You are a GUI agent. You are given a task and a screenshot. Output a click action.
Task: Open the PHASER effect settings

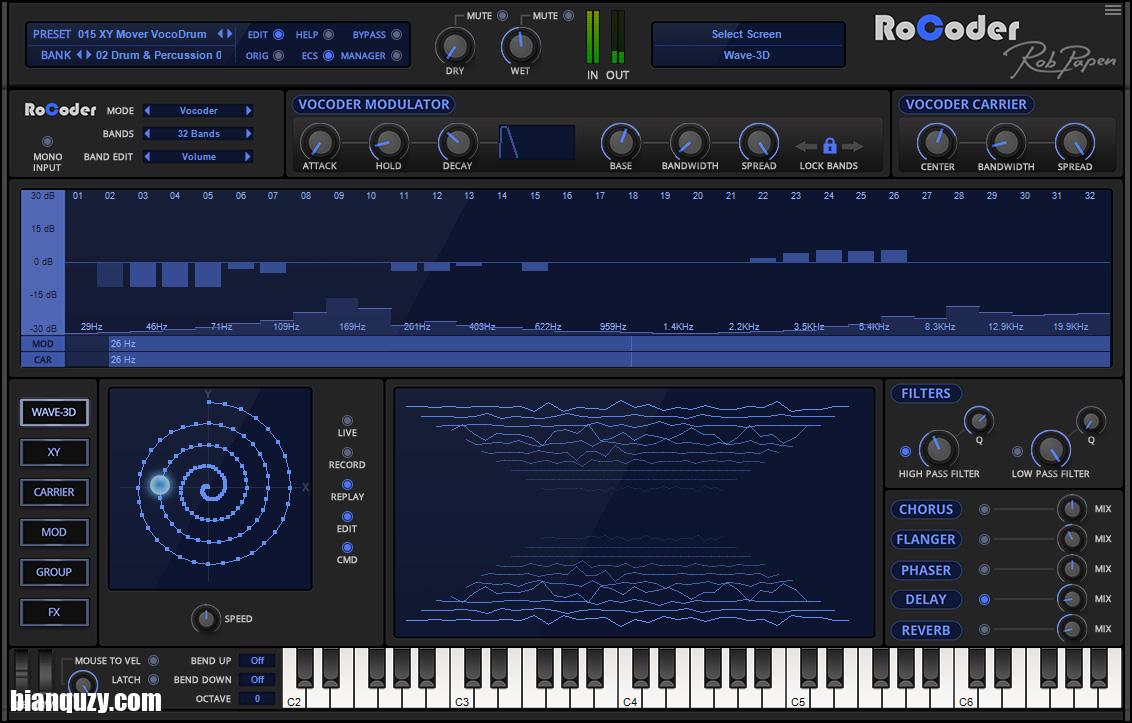(x=926, y=570)
